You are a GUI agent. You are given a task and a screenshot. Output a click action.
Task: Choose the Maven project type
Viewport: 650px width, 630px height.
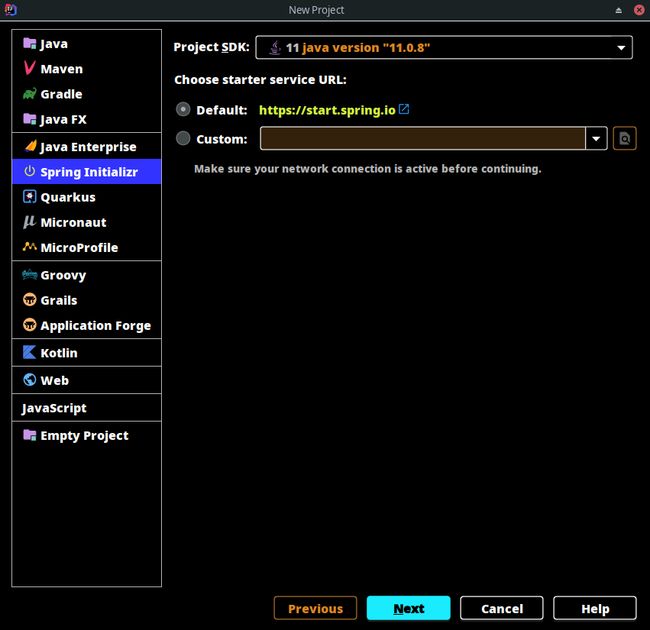(x=87, y=69)
